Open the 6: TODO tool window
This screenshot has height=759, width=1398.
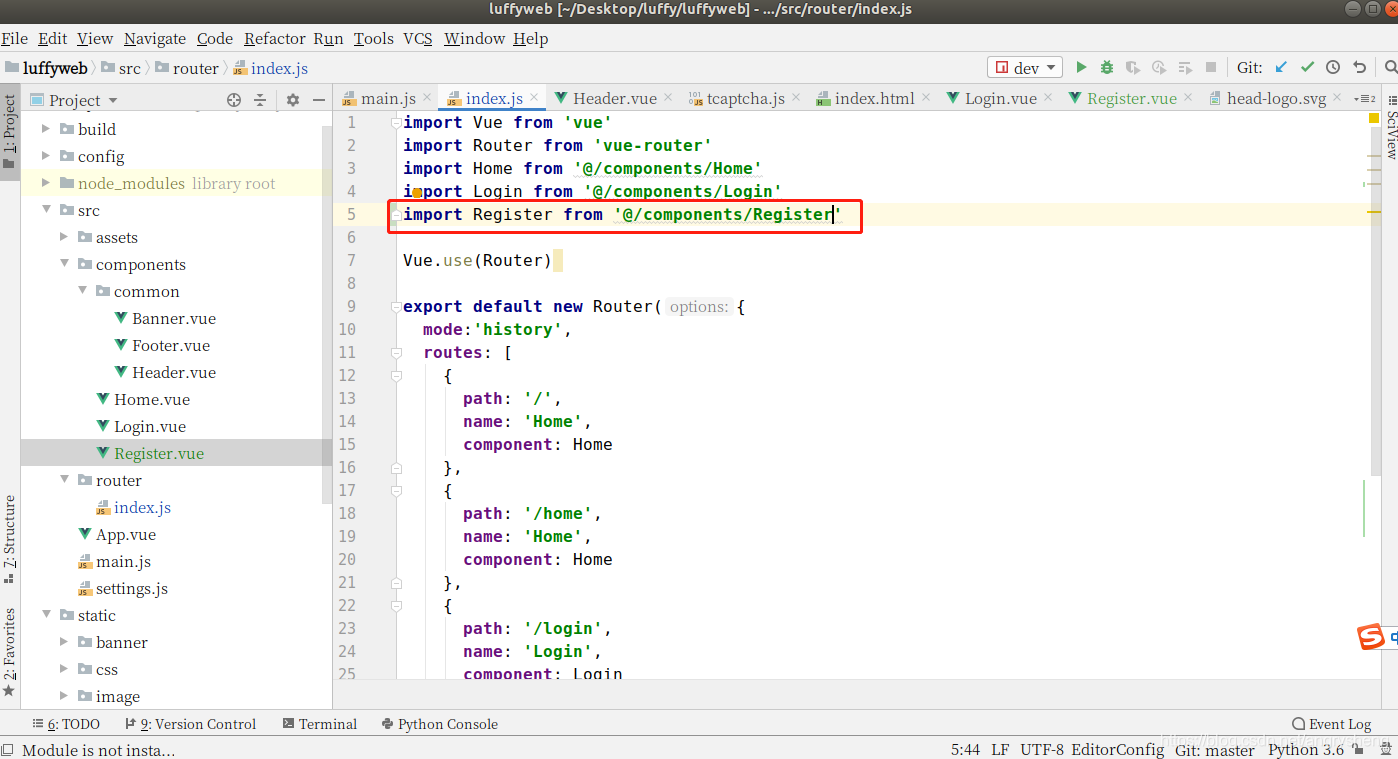click(x=66, y=724)
